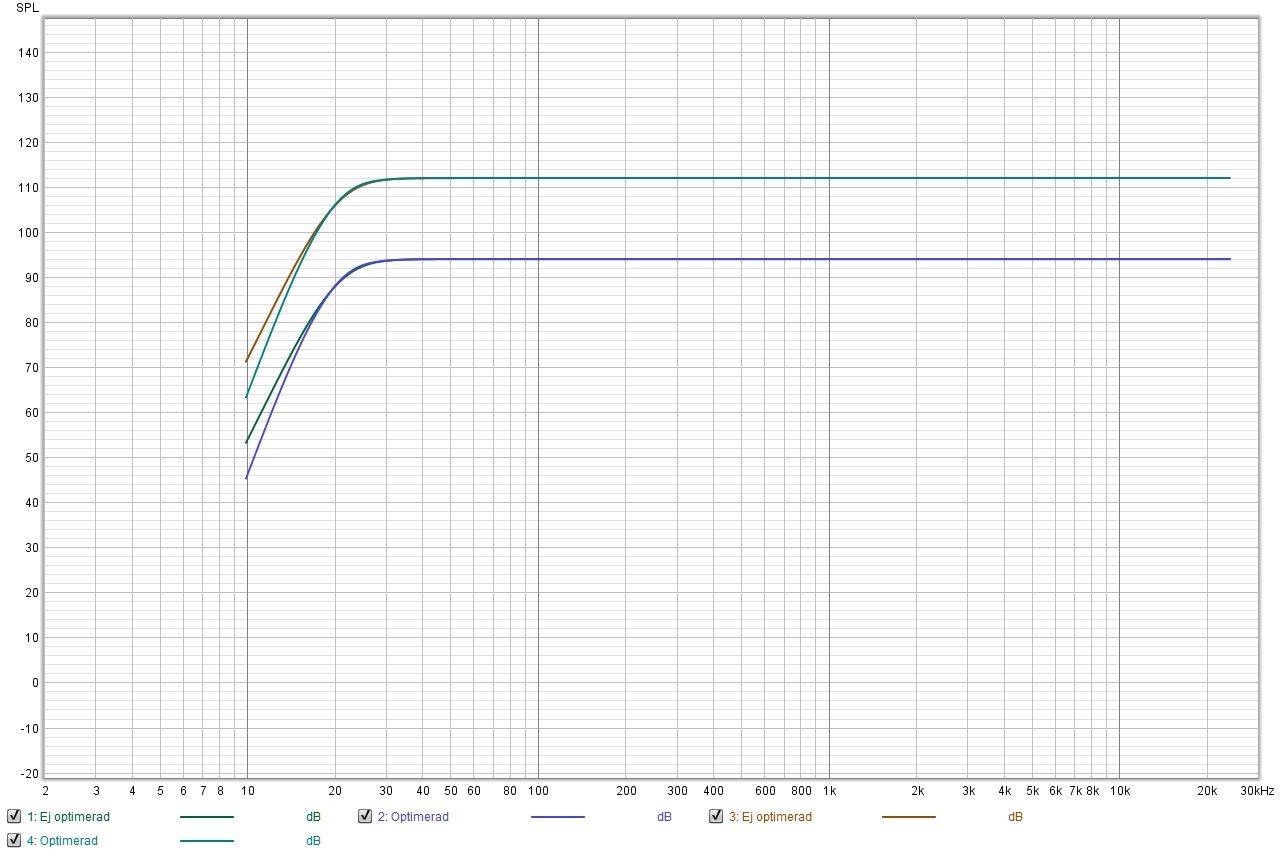
Task: Click the dark green line swatch for trace 1
Action: point(207,817)
